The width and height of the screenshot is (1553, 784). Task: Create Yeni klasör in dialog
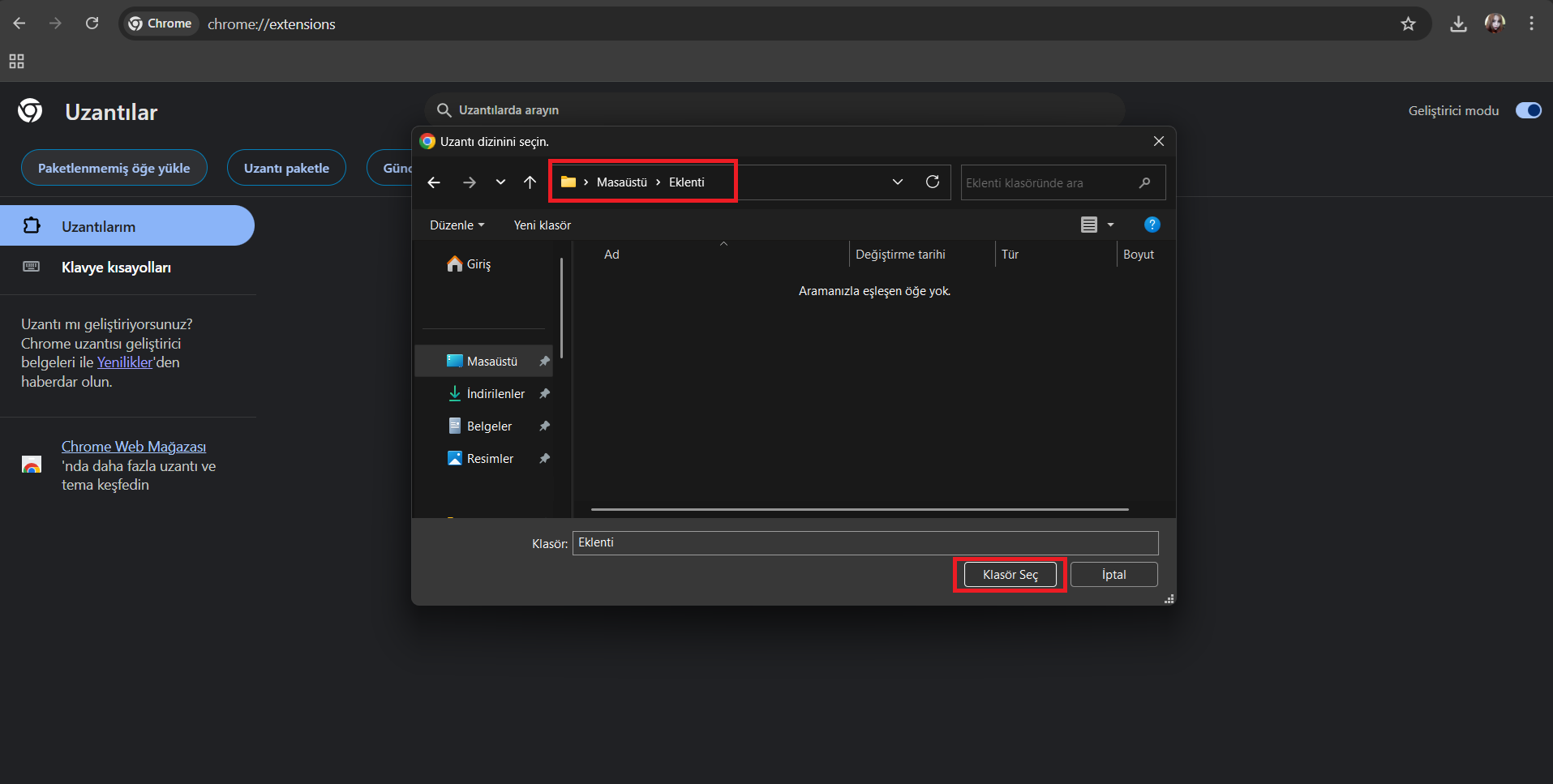[x=542, y=225]
